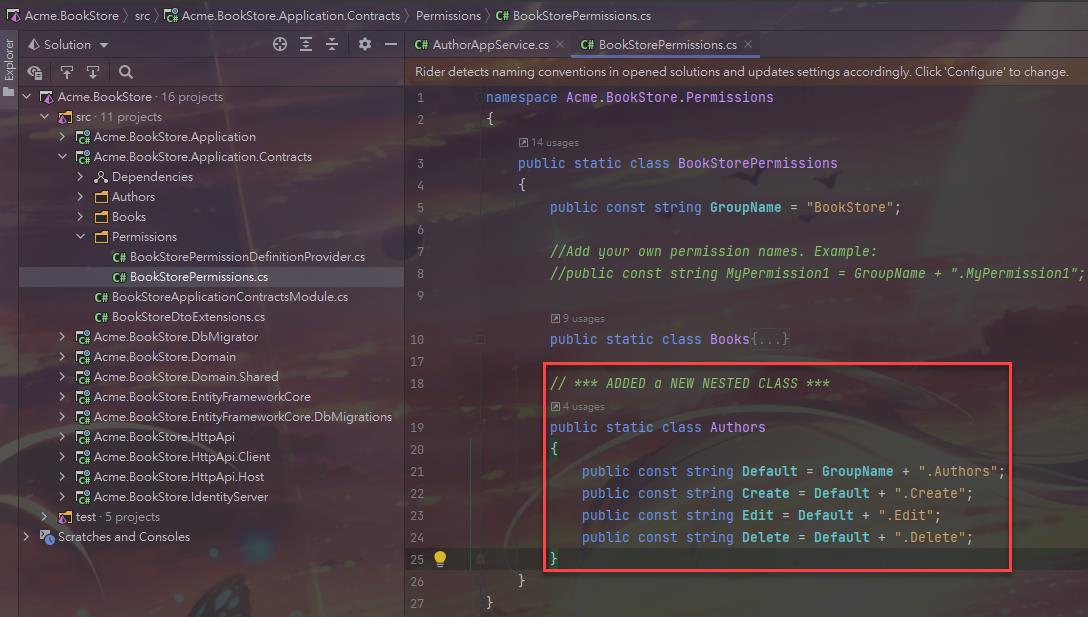Open Solution panel settings gear
1088x617 pixels.
365,45
